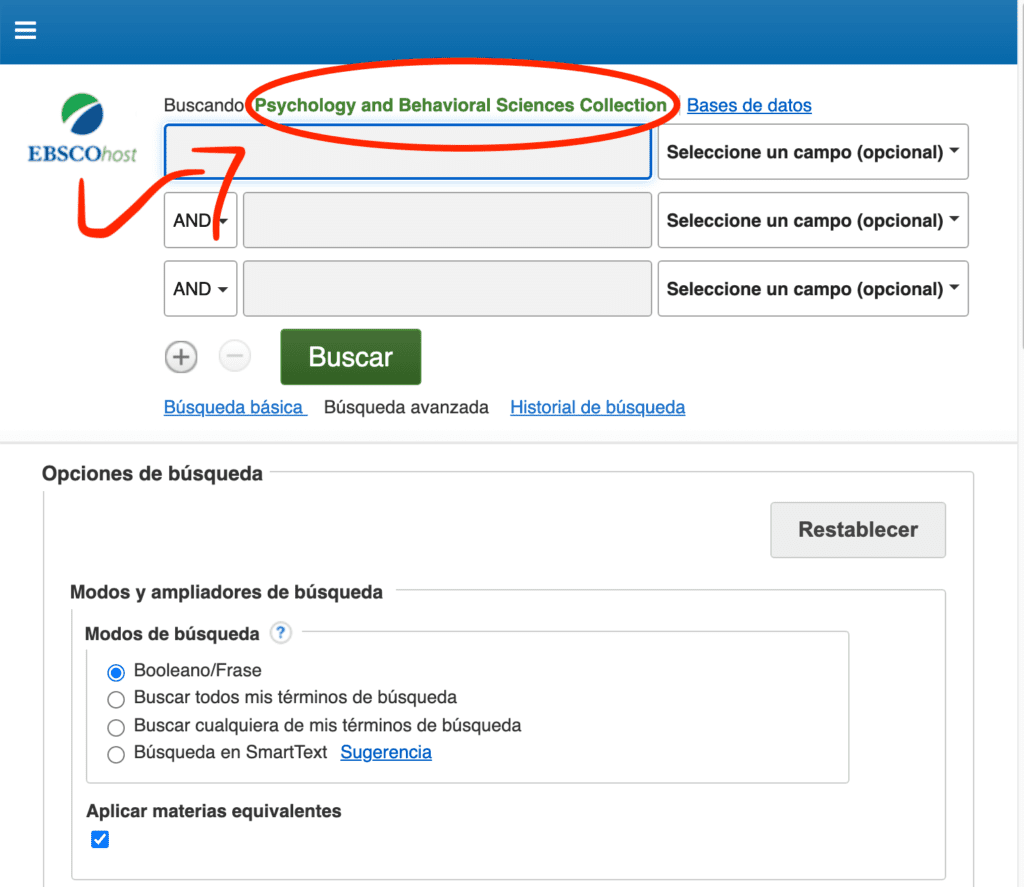
Task: Select Búsqueda en SmartText mode
Action: tap(116, 754)
